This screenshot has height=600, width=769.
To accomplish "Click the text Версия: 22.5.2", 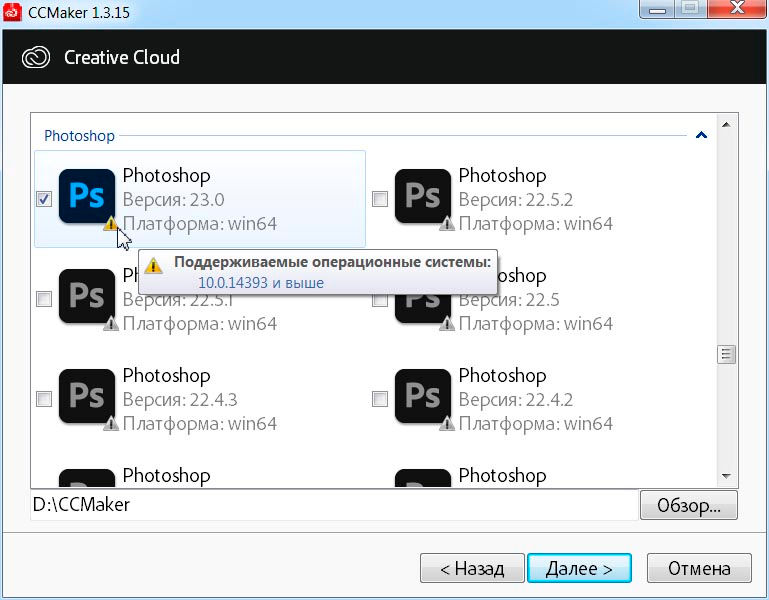I will 516,200.
